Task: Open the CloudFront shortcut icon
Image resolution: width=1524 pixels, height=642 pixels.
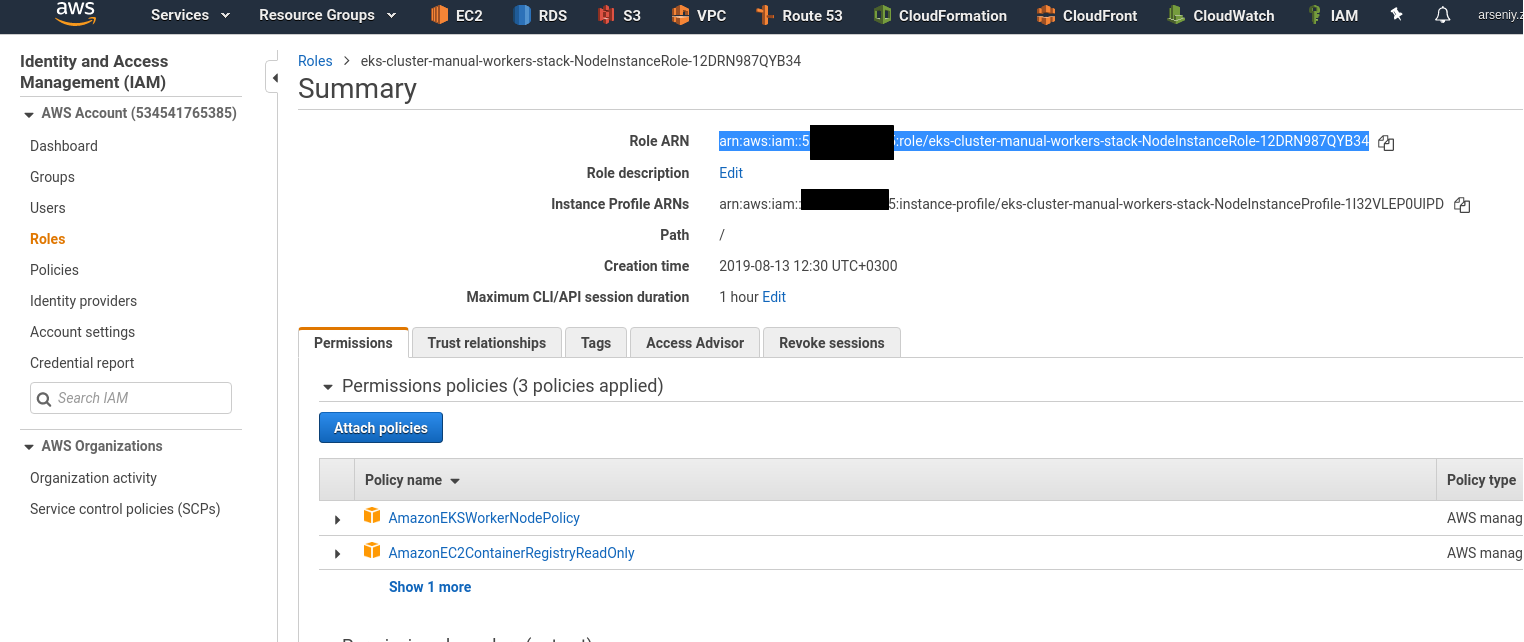Action: [x=1046, y=15]
